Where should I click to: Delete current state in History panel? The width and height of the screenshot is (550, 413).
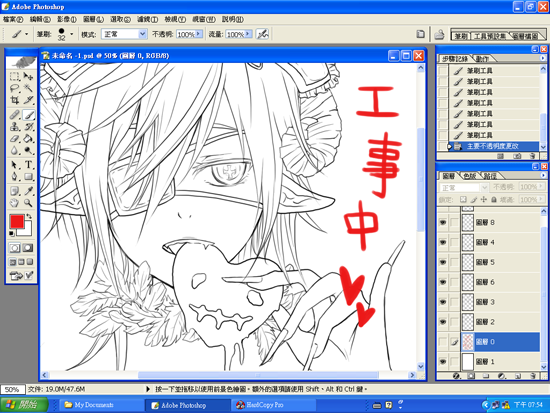point(532,156)
